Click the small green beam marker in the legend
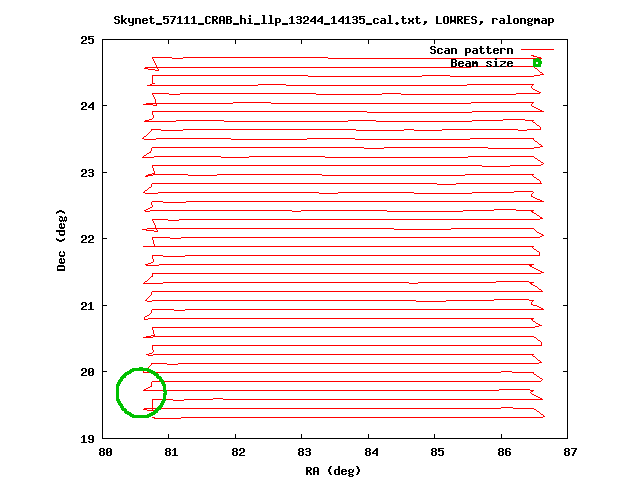This screenshot has width=640, height=480. tap(537, 63)
